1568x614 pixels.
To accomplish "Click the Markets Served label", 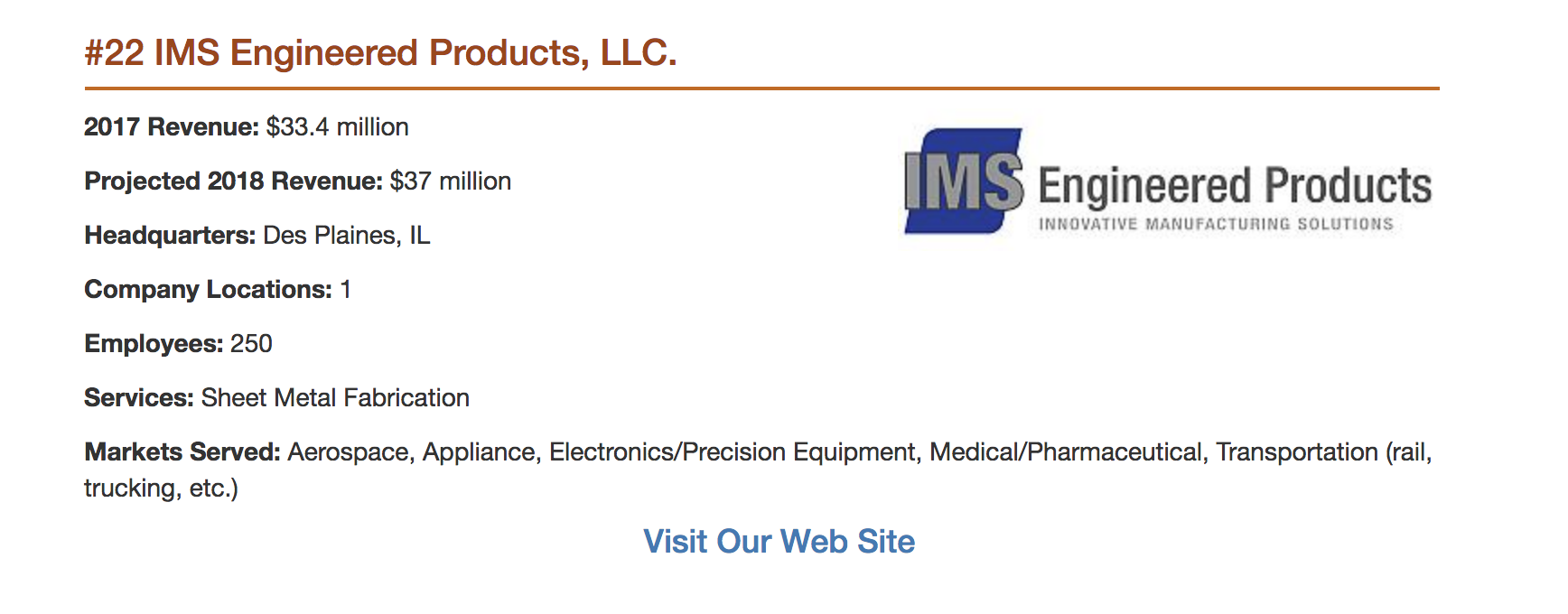I will [182, 451].
